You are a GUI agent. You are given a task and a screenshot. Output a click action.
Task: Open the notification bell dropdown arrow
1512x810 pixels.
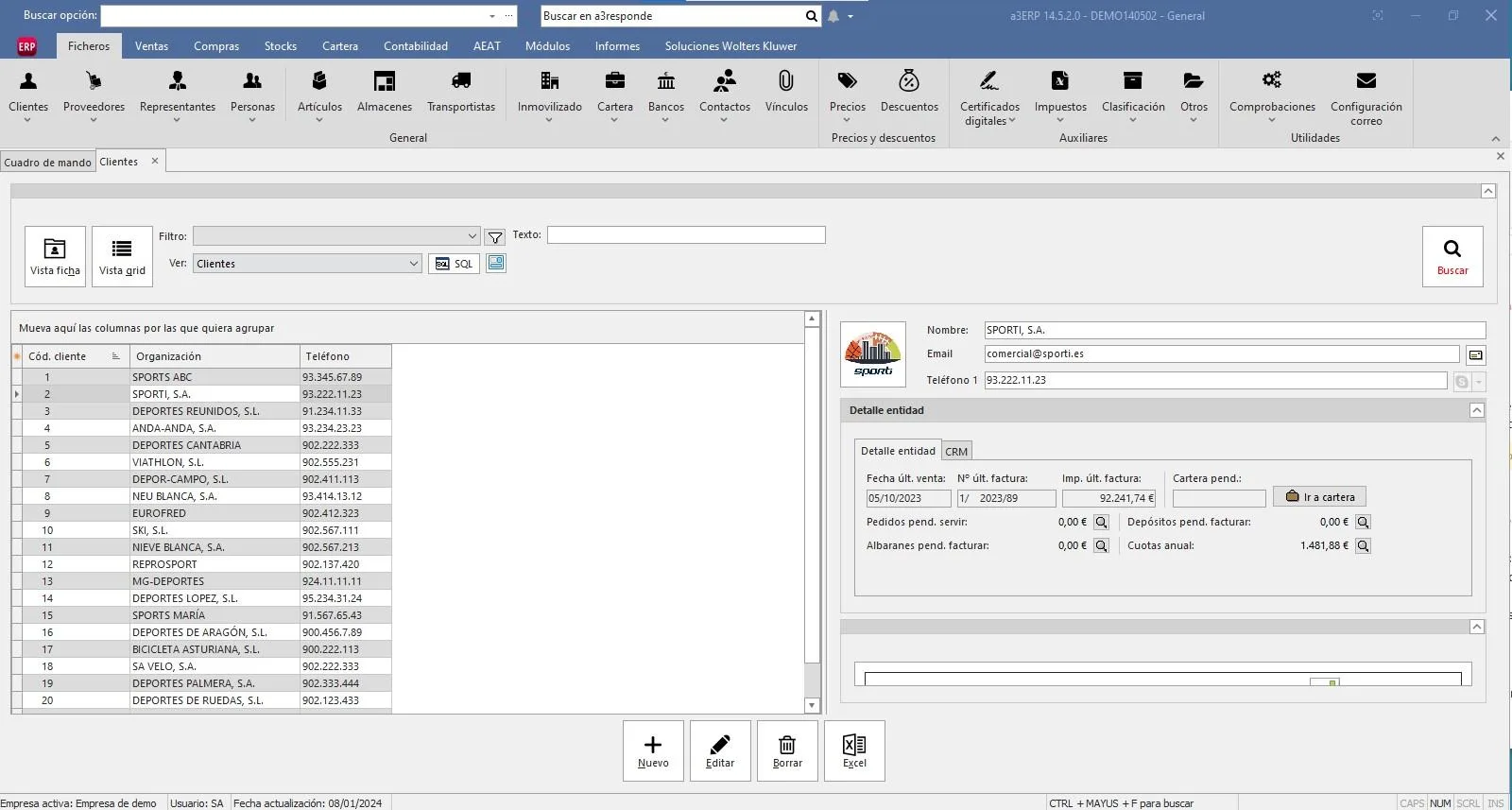[x=850, y=16]
